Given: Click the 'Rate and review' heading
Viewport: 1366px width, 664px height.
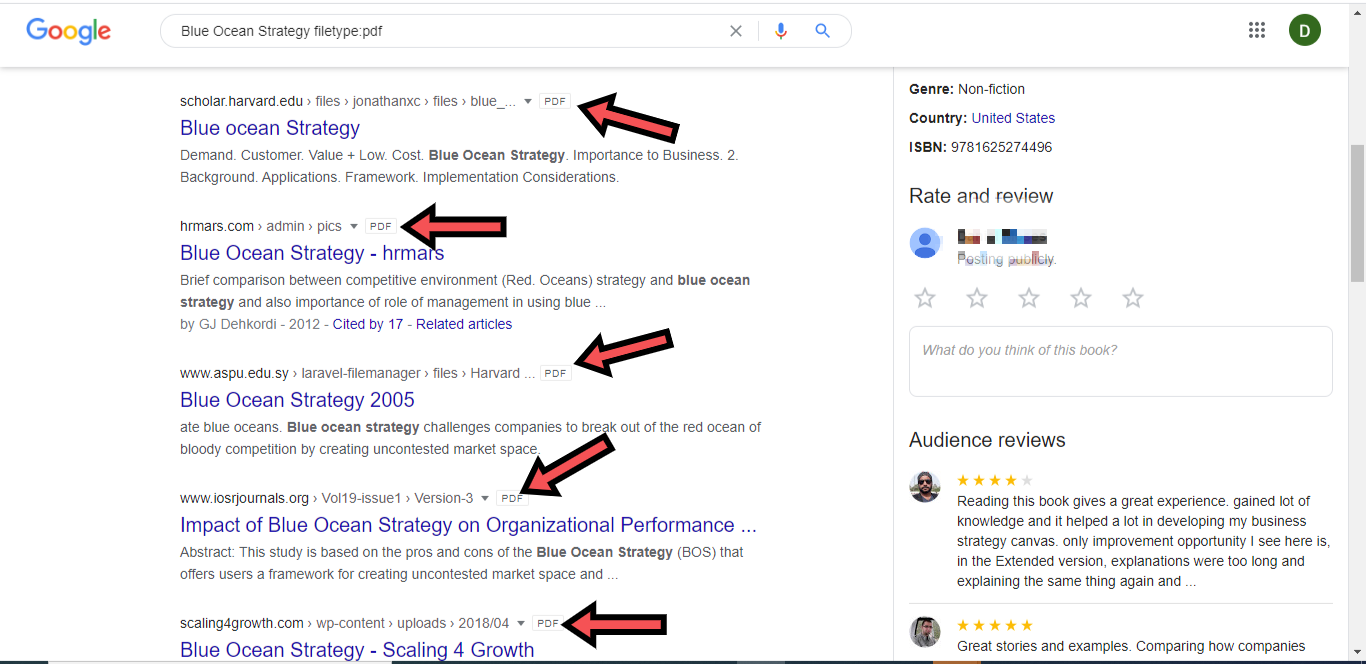Looking at the screenshot, I should click(981, 196).
